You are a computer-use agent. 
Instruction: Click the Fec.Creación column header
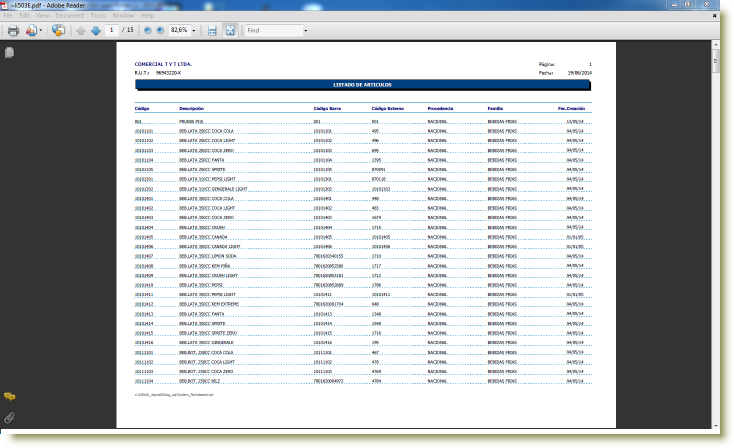coord(571,108)
